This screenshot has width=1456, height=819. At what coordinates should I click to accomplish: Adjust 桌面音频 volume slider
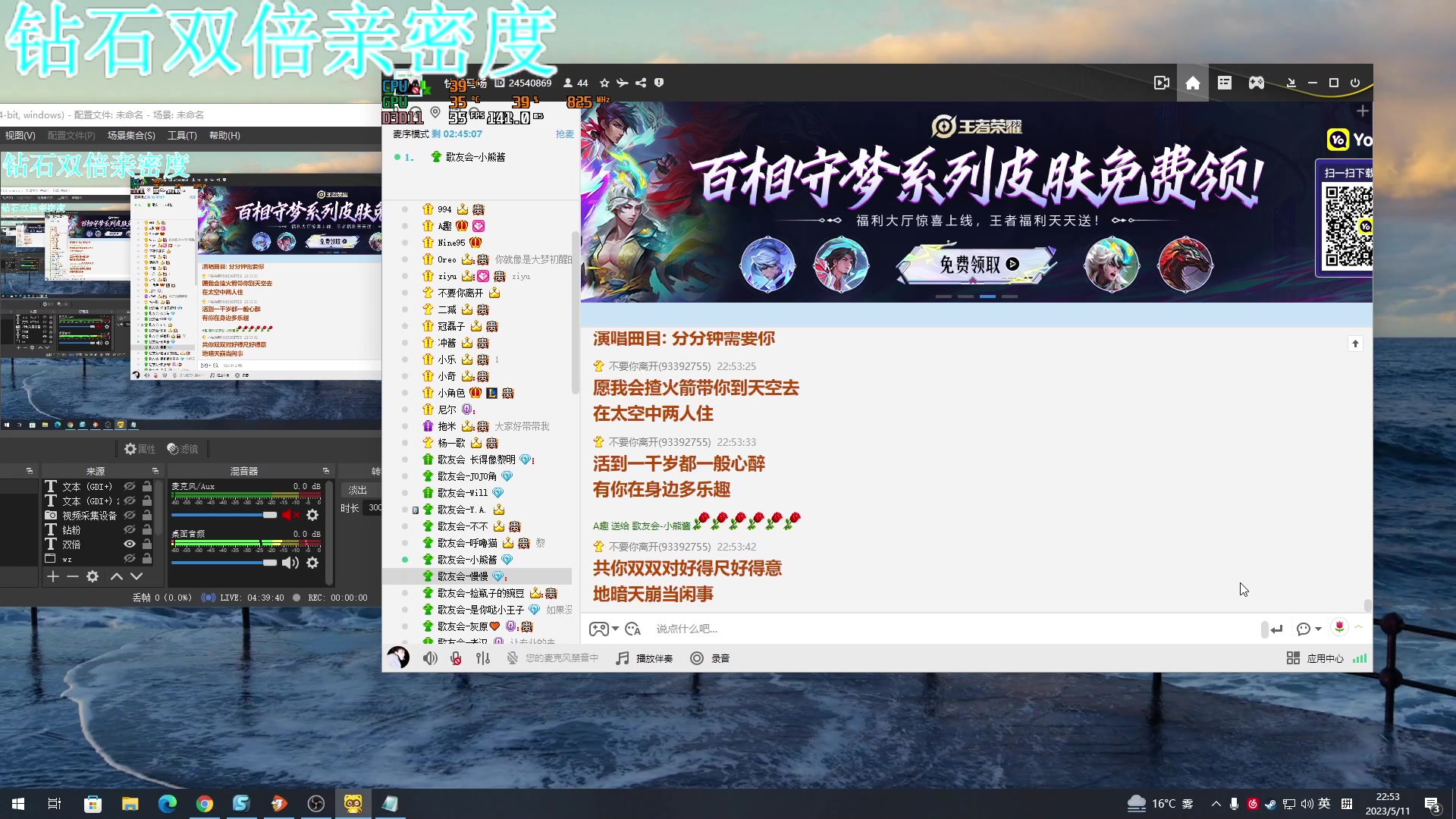click(x=224, y=563)
